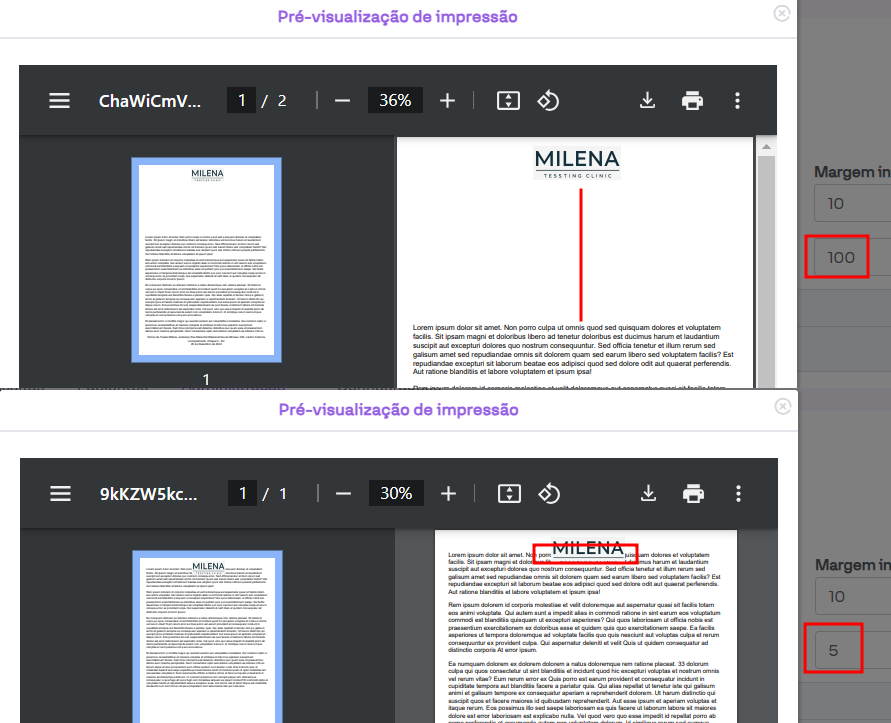Download the ChaWiCmV PDF file
Viewport: 891px width, 723px height.
[647, 101]
